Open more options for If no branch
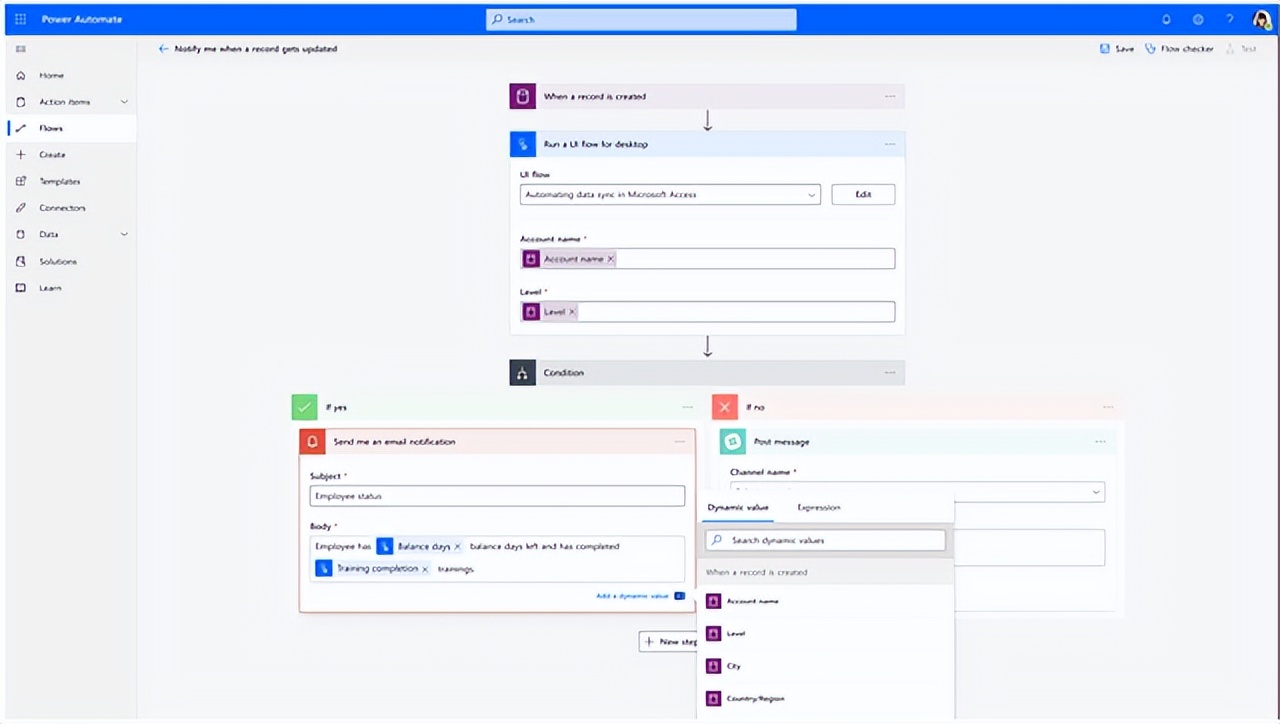The image size is (1280, 724). point(1108,407)
